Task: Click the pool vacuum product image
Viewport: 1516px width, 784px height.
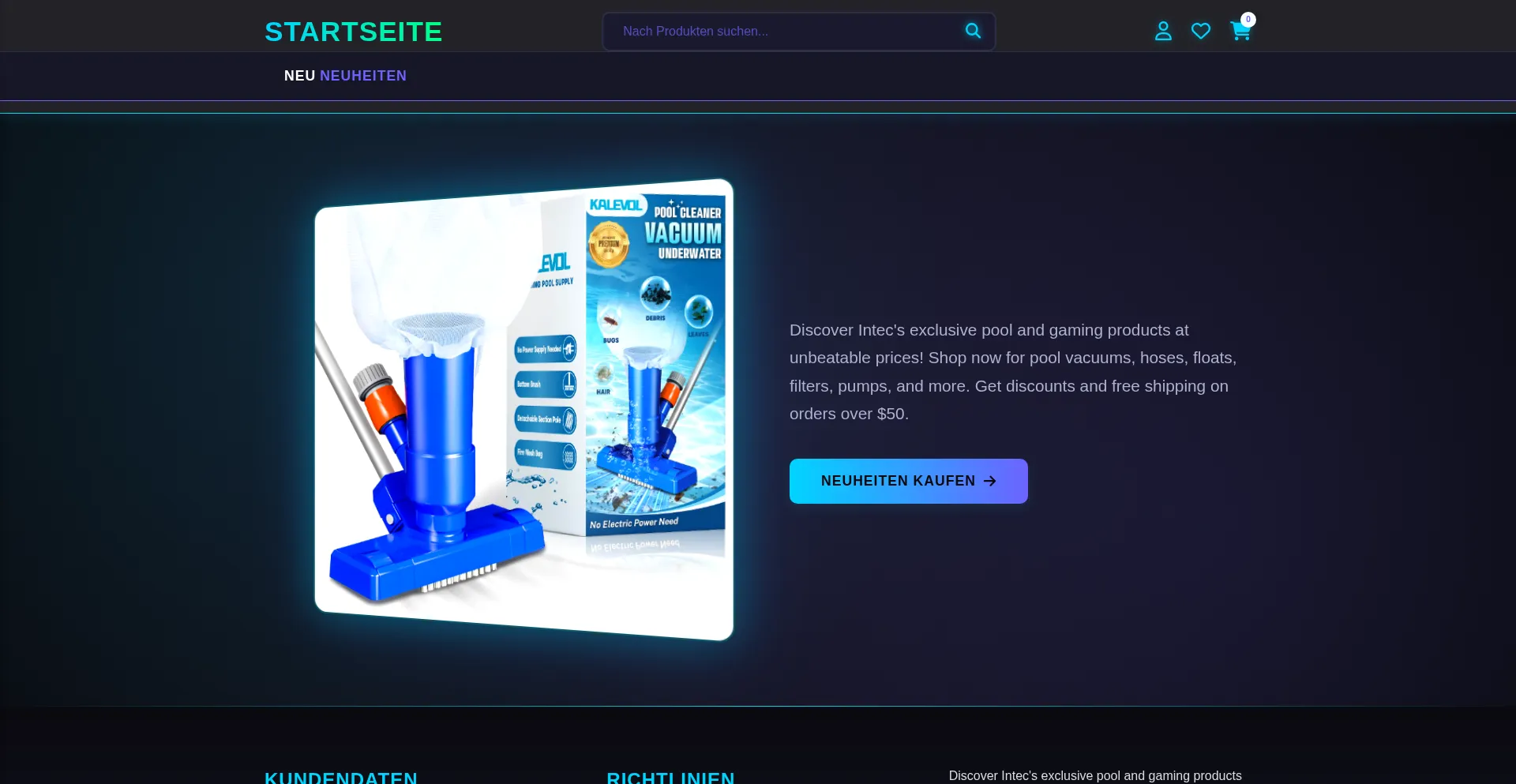Action: (524, 409)
